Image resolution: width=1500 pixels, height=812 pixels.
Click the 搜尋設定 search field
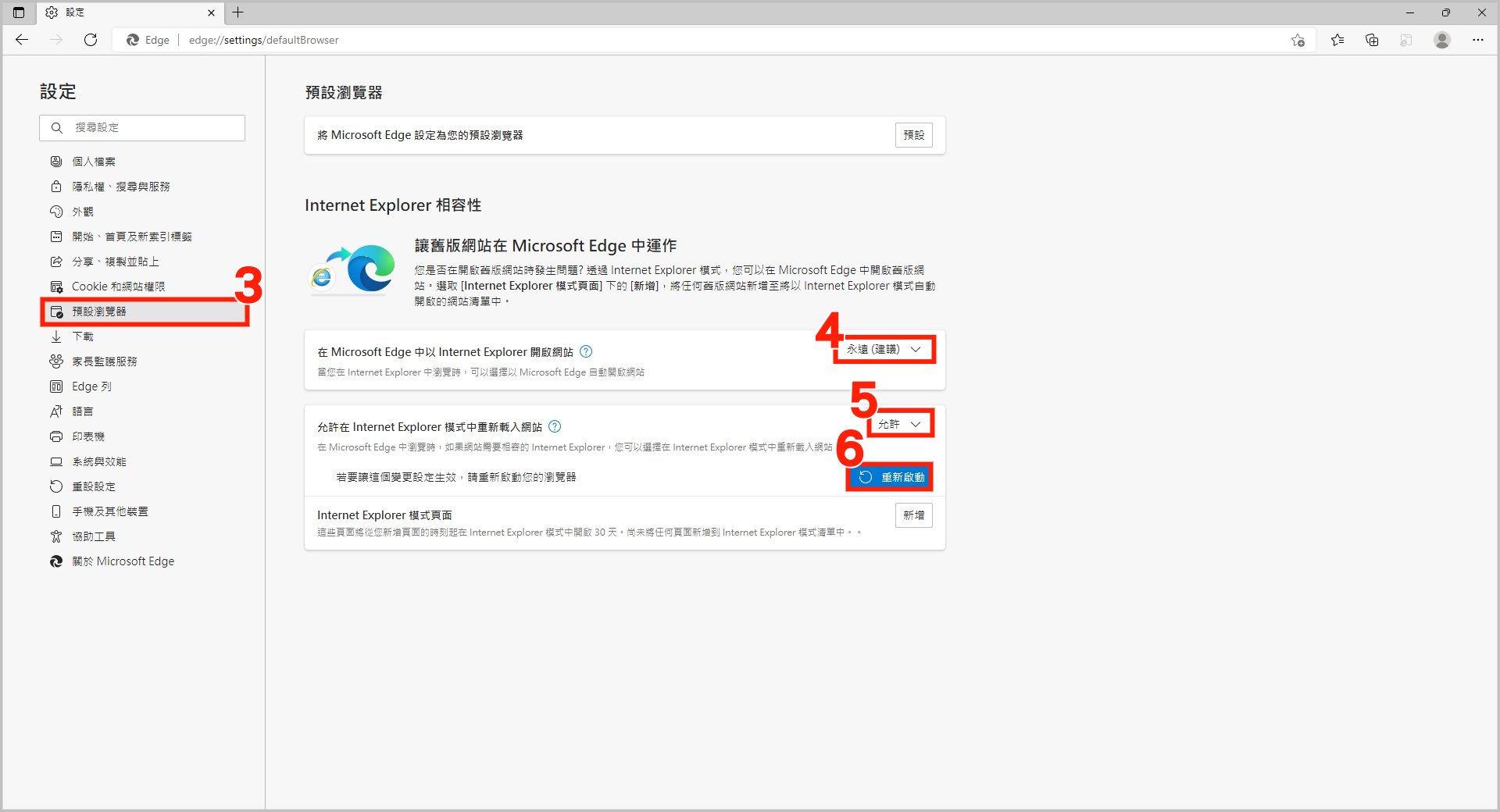point(142,128)
